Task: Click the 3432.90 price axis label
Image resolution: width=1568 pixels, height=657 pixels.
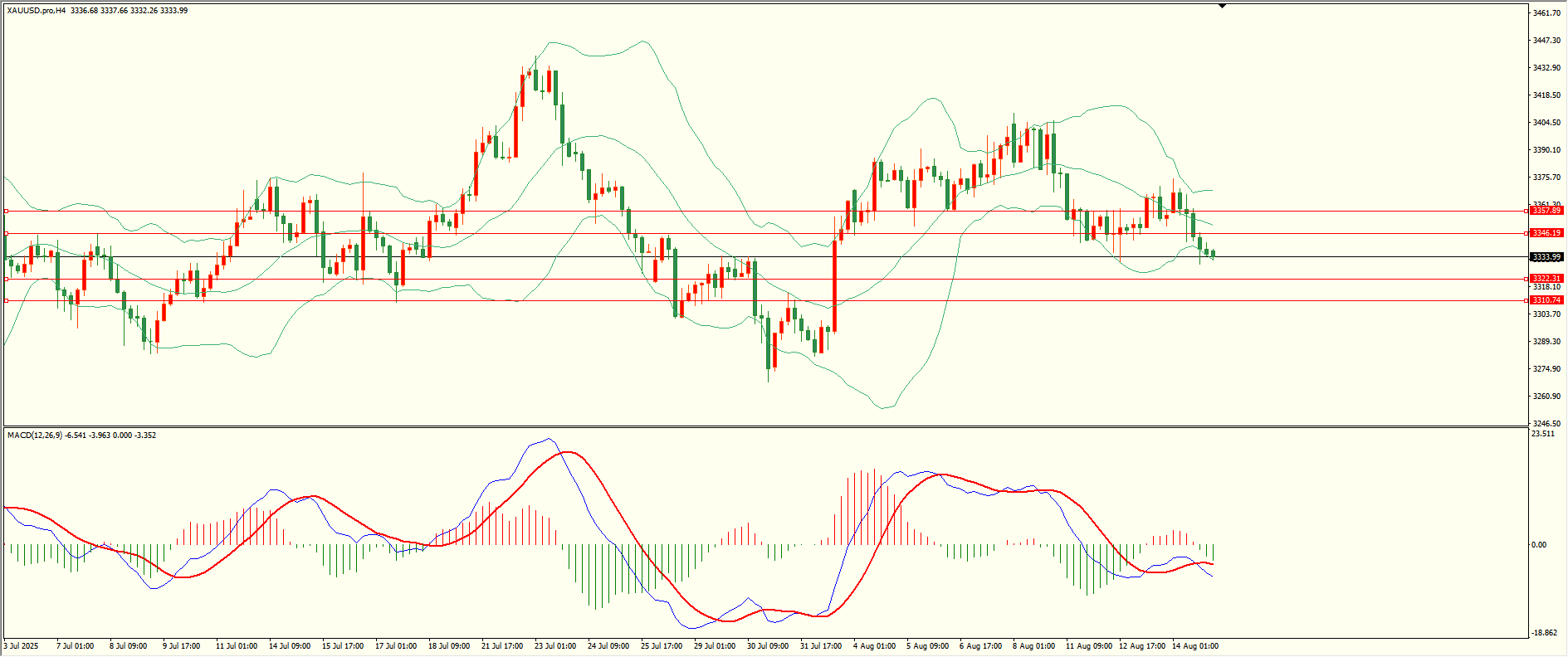Action: [1546, 68]
